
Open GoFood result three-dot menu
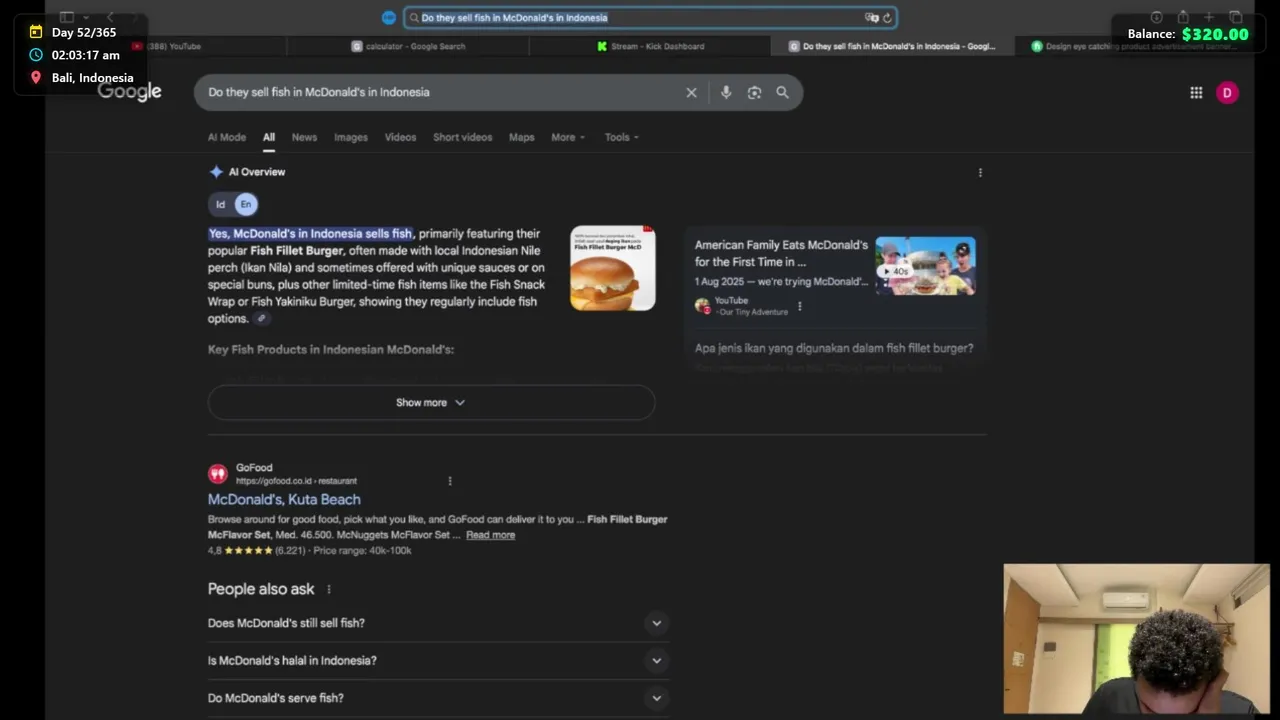450,481
